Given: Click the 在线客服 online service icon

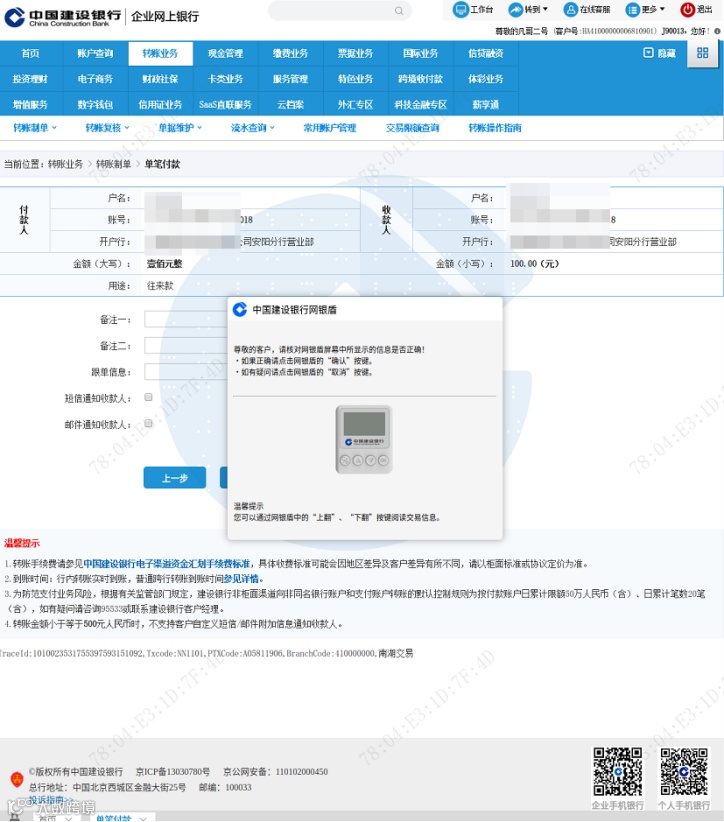Looking at the screenshot, I should pos(570,9).
